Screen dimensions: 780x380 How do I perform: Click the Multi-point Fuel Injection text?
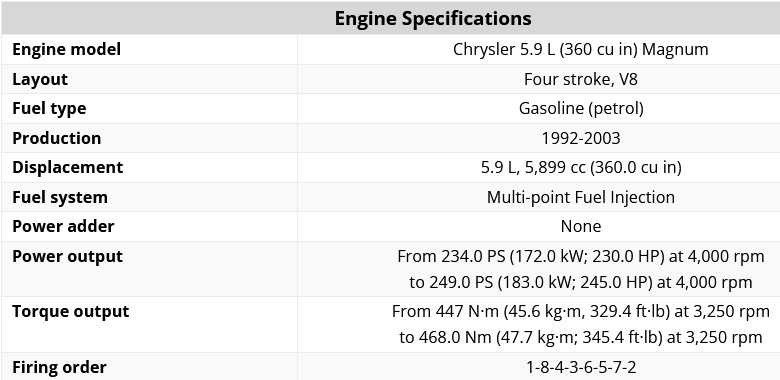(x=581, y=197)
